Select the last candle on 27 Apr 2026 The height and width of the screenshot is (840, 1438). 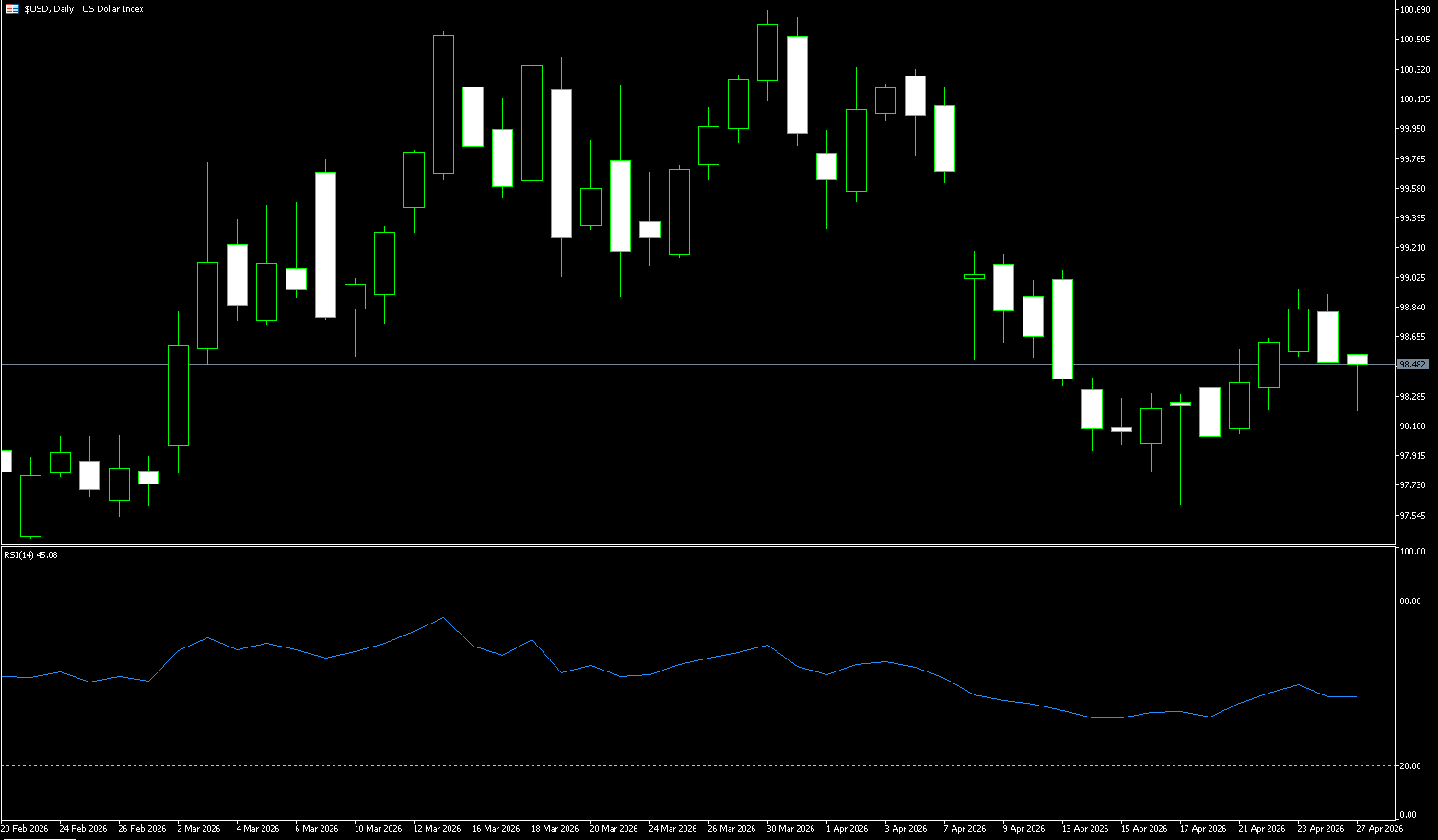click(x=1357, y=358)
